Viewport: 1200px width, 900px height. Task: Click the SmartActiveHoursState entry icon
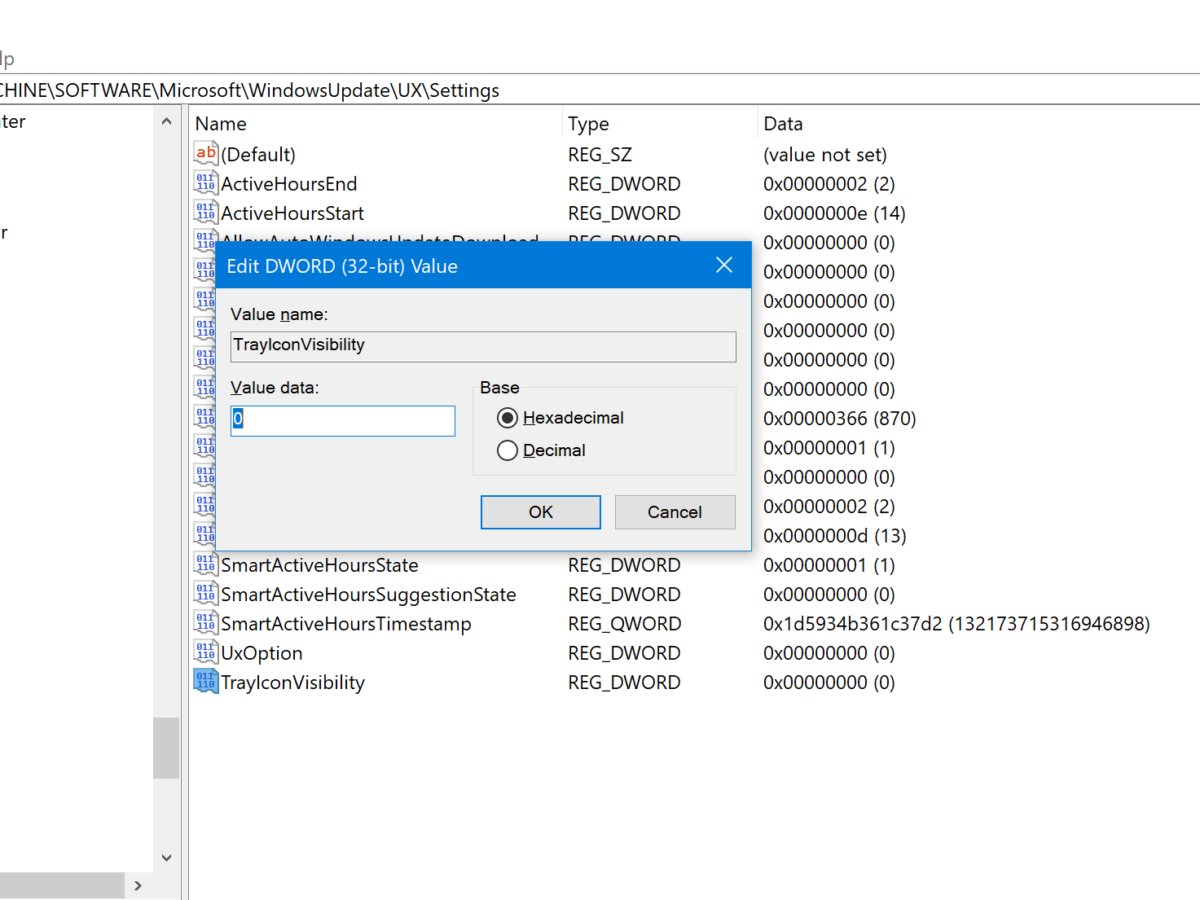(206, 565)
